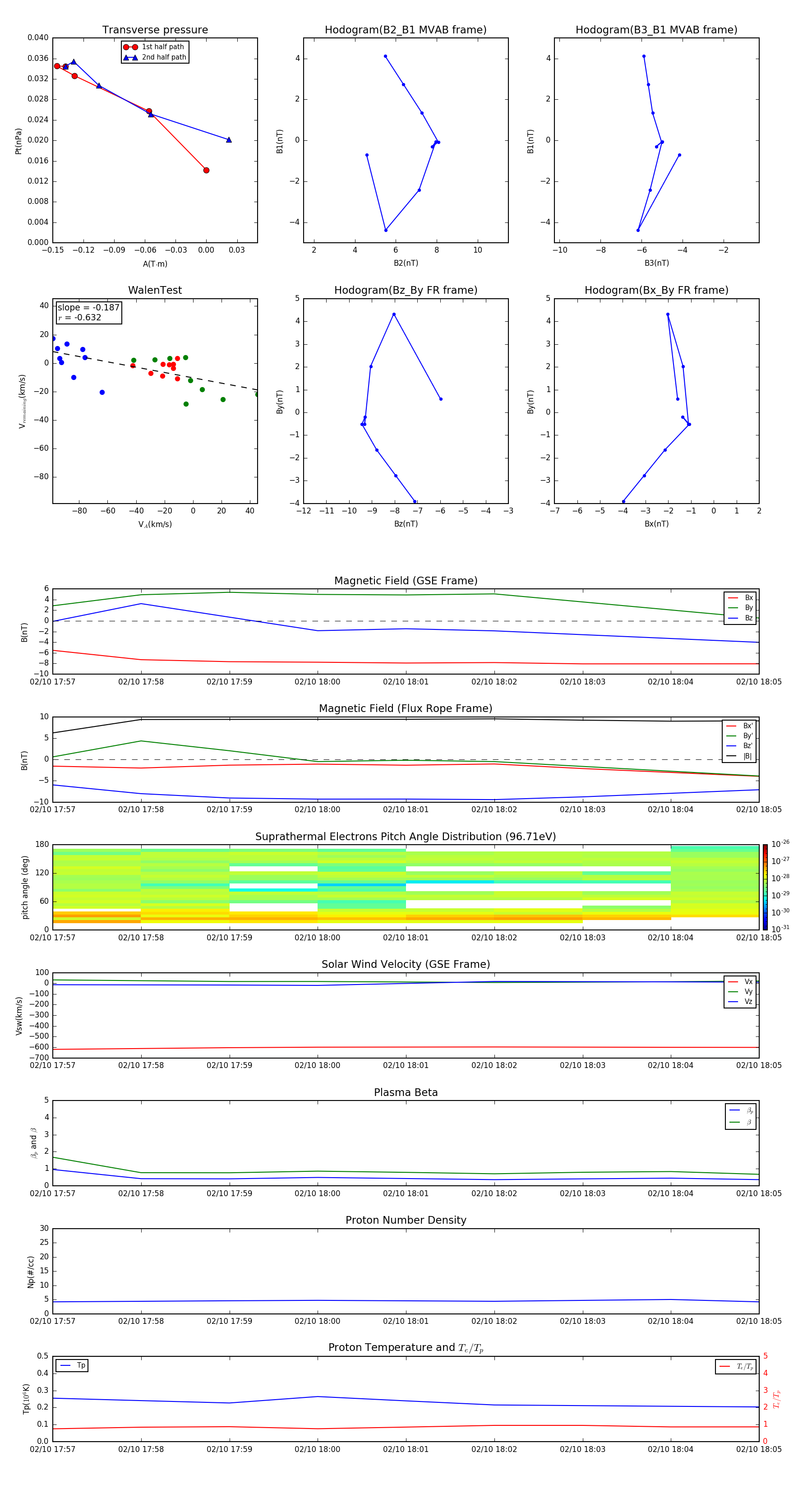Click the "WalenTest" plot title

click(x=155, y=290)
